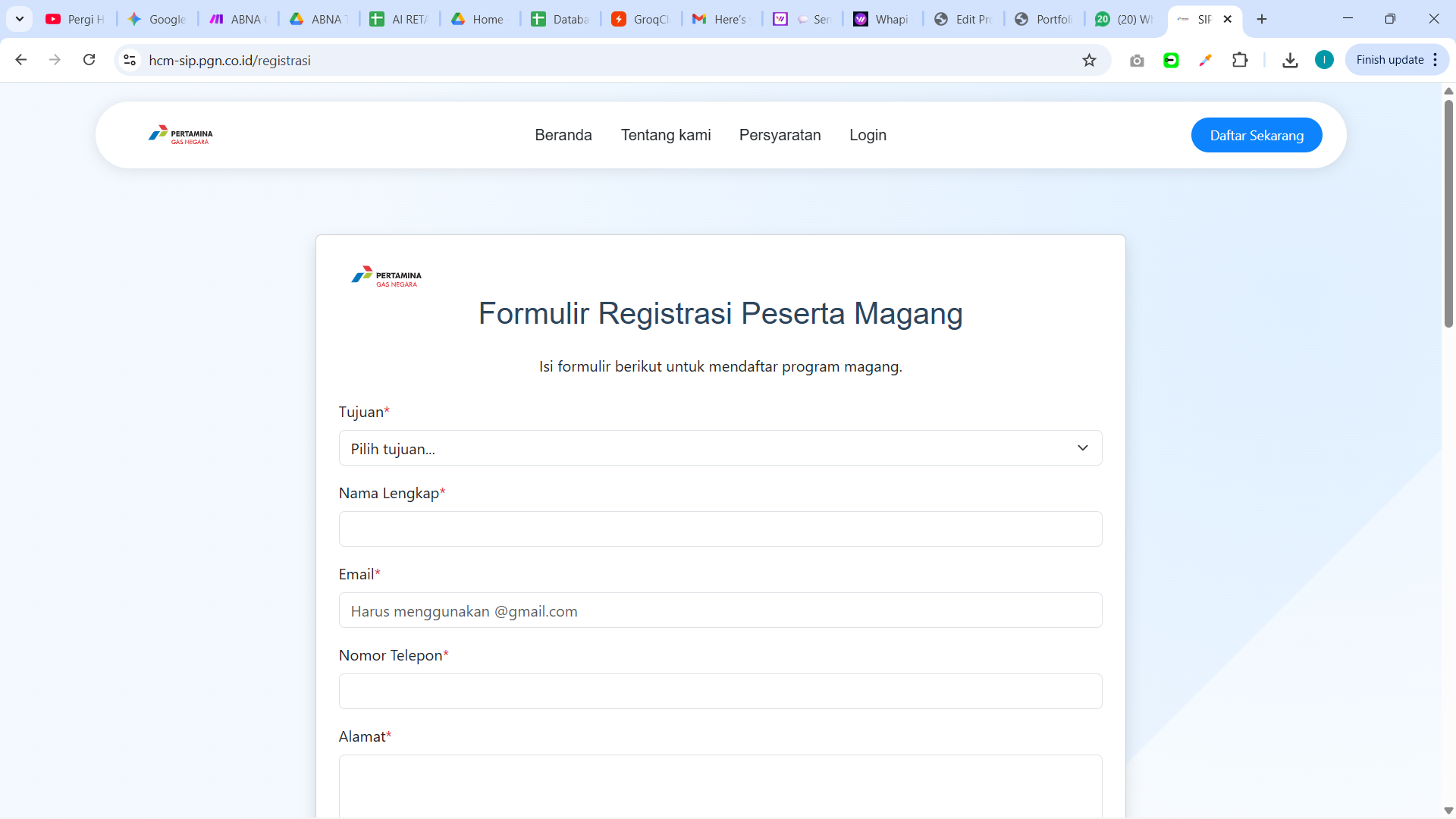Screen dimensions: 1456x819
Task: Click into the Email input field
Action: coord(720,610)
